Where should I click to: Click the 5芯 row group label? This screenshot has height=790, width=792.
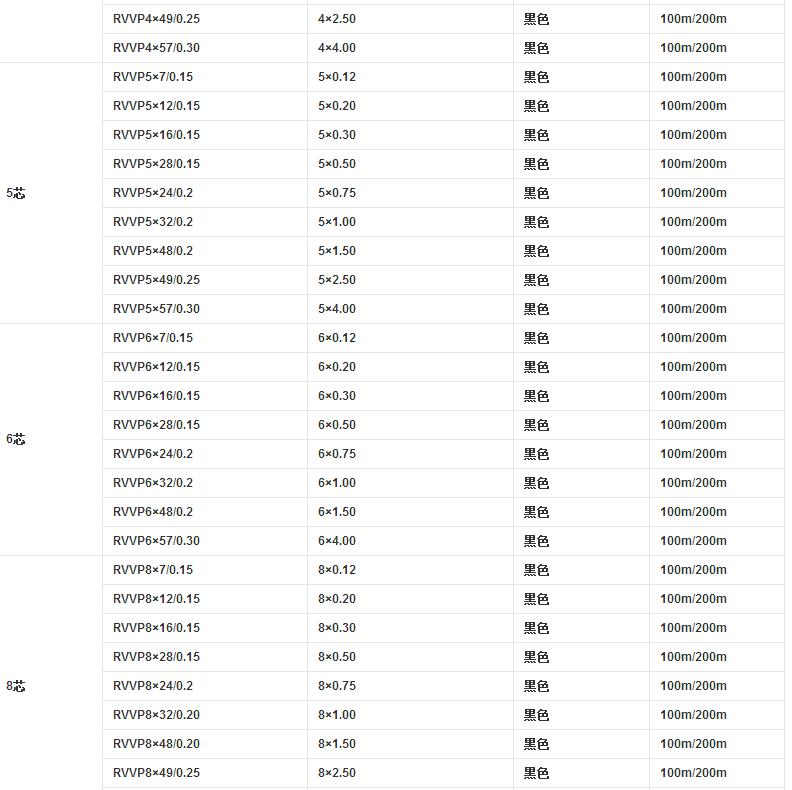point(16,193)
